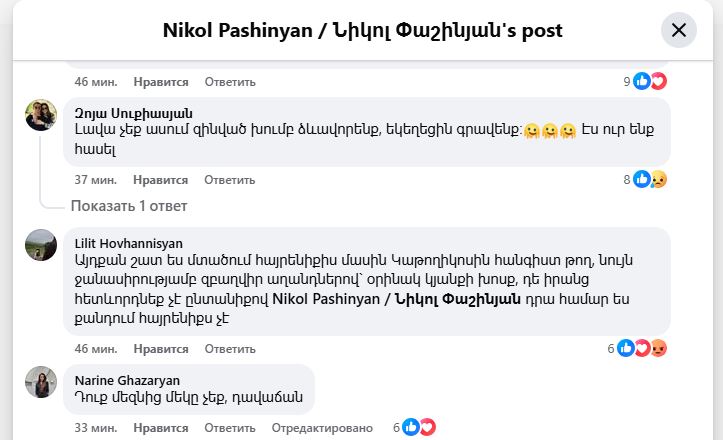723x440 pixels.
Task: View reactions on Զոյա Սուքիասյան's comment
Action: tap(649, 180)
